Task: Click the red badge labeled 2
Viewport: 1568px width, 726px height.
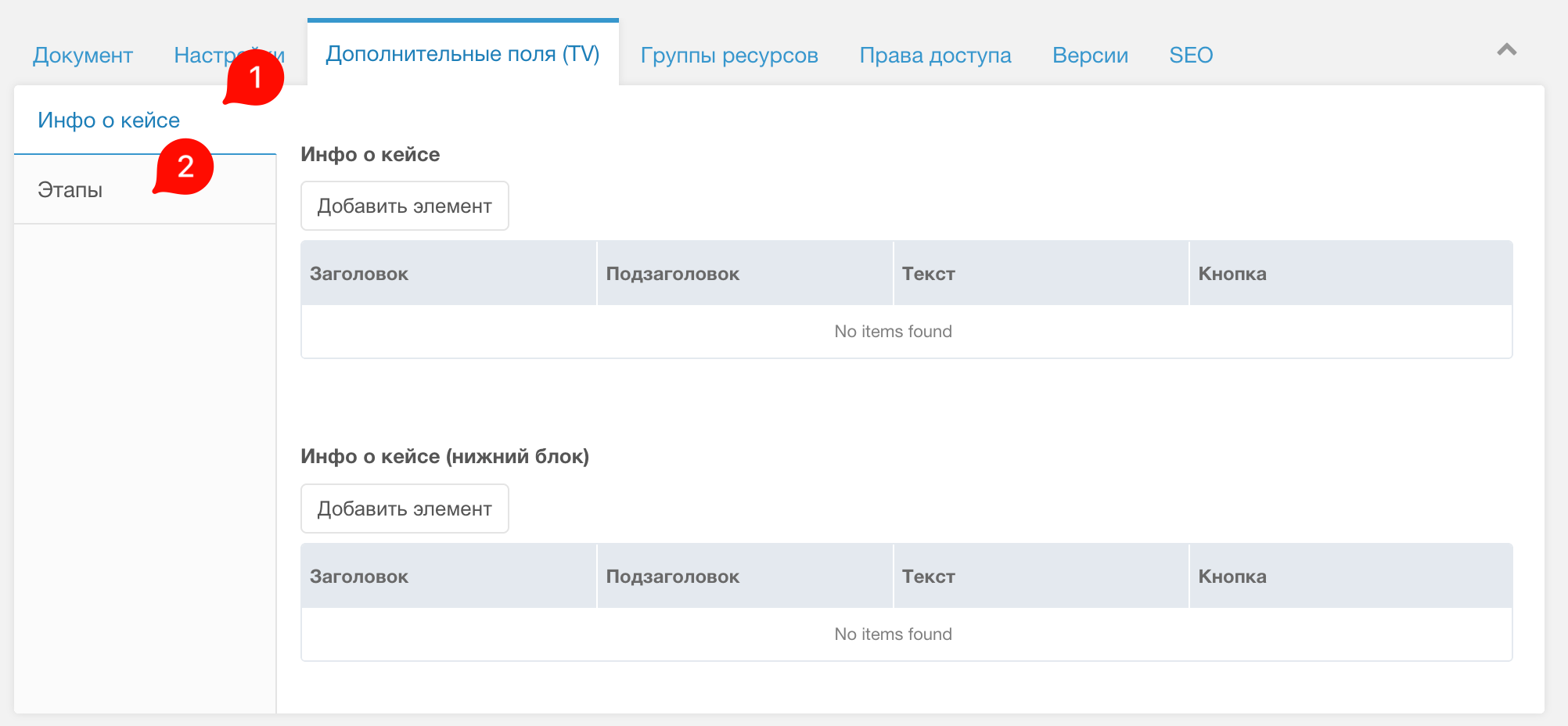Action: click(185, 166)
